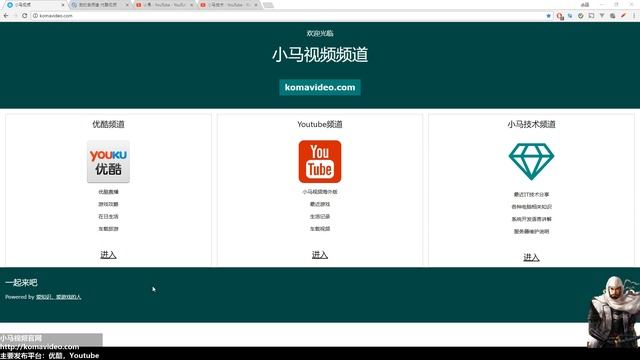Image resolution: width=640 pixels, height=360 pixels.
Task: Click the blue extension icon beside the red magnifier
Action: click(570, 16)
